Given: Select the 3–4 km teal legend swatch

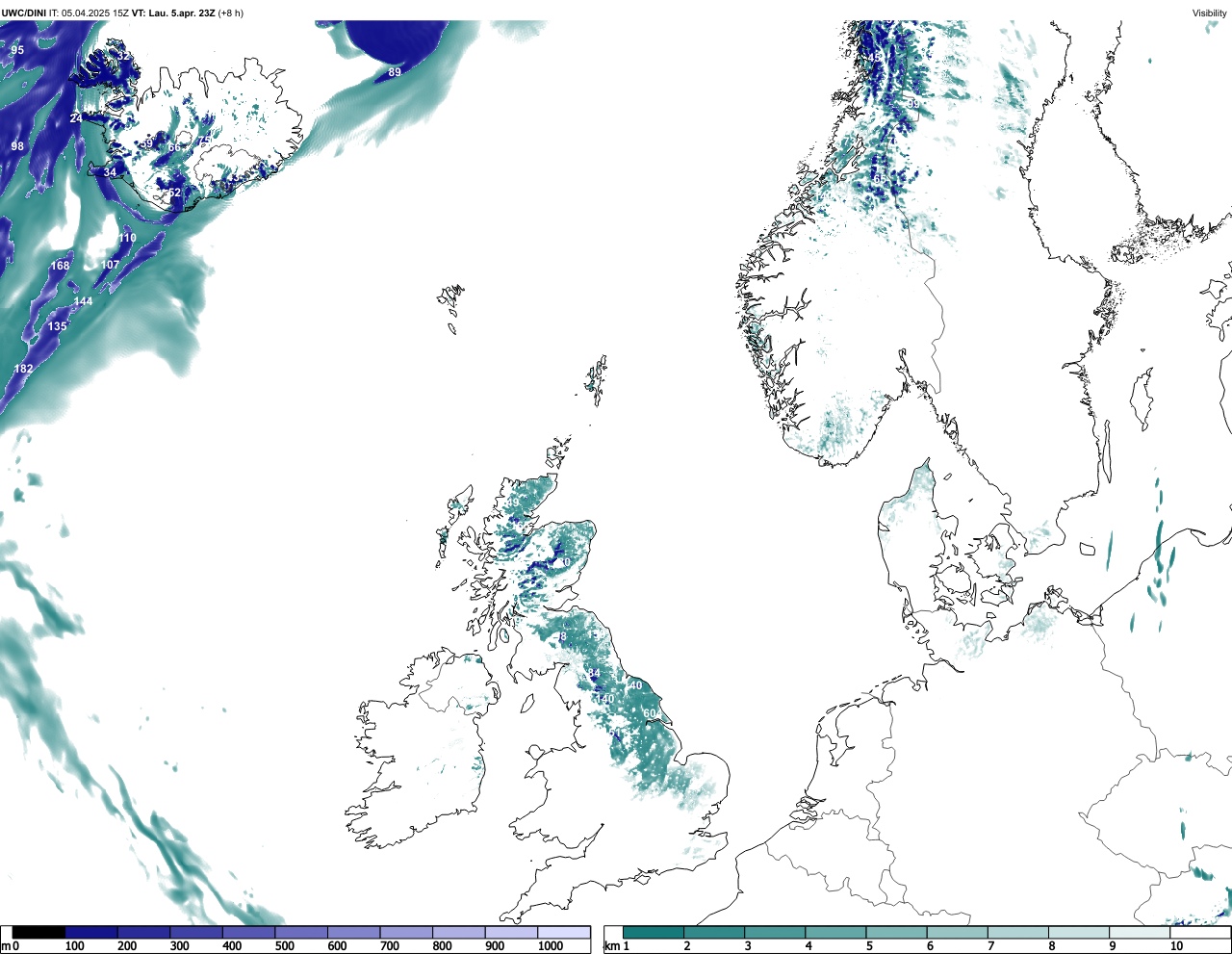Looking at the screenshot, I should [775, 932].
